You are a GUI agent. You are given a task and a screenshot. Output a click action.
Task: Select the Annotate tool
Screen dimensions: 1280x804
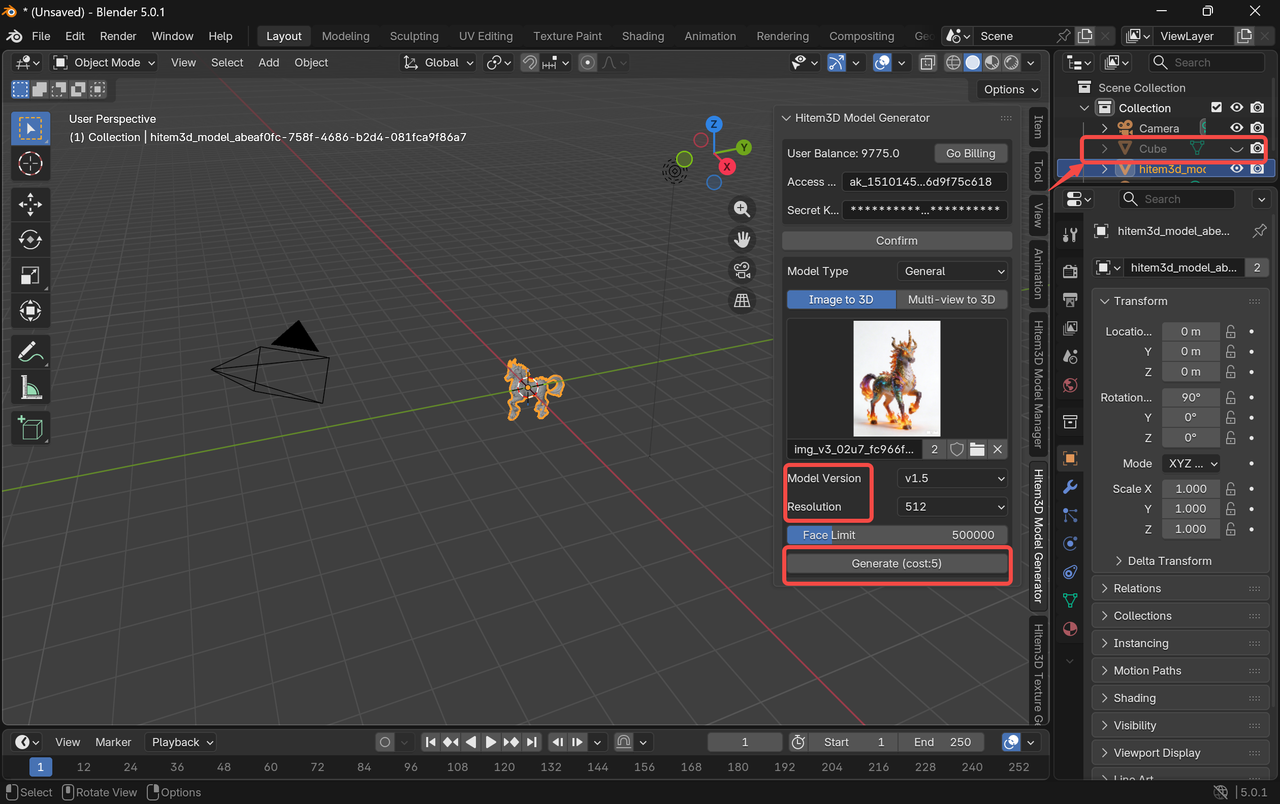[30, 351]
